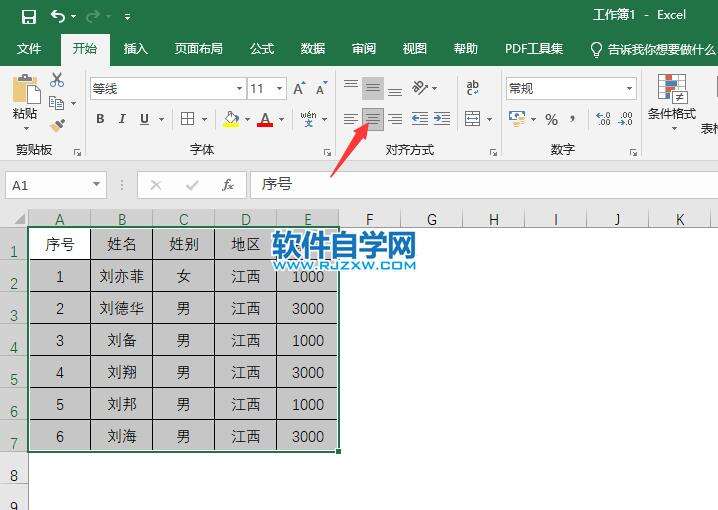This screenshot has width=718, height=510.
Task: Toggle Bold formatting
Action: pyautogui.click(x=100, y=119)
